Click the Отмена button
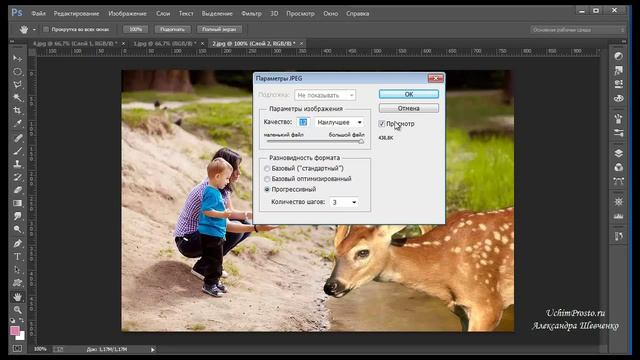Image resolution: width=640 pixels, height=360 pixels. [409, 108]
